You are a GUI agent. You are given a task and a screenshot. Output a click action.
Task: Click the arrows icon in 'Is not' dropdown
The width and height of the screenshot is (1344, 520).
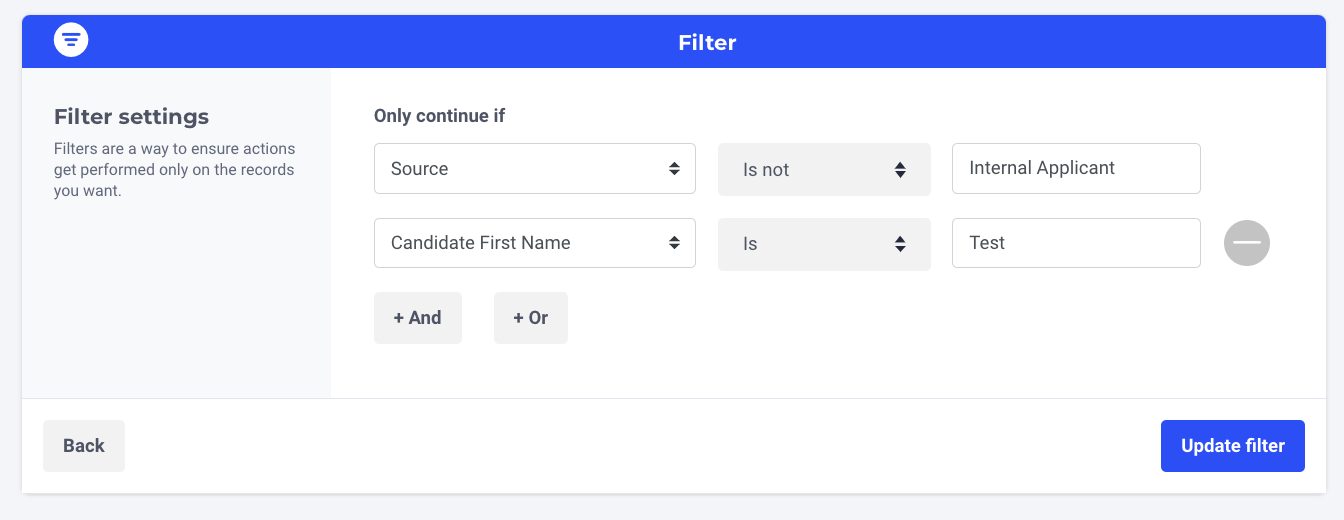[900, 170]
